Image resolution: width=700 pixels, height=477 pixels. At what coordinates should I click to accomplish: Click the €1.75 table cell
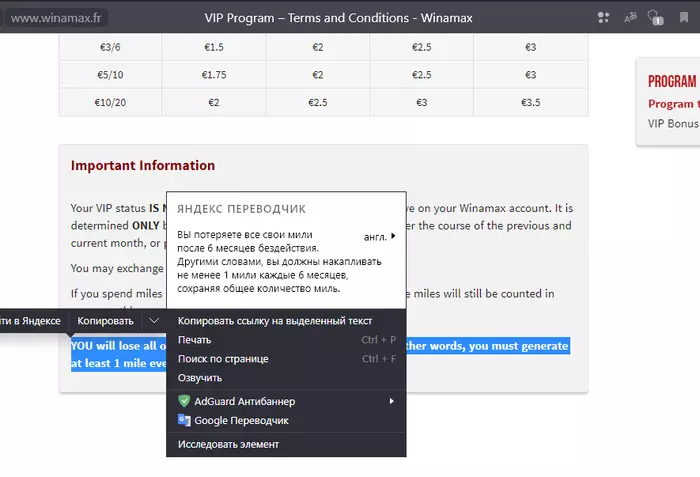tap(214, 75)
